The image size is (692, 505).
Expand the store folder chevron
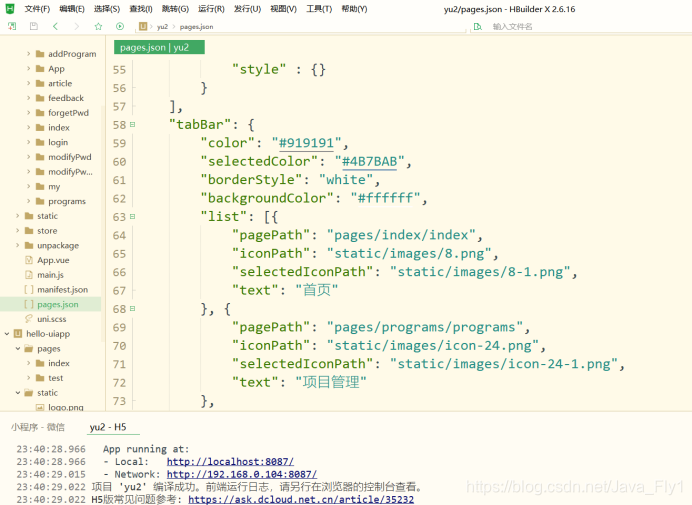(18, 230)
